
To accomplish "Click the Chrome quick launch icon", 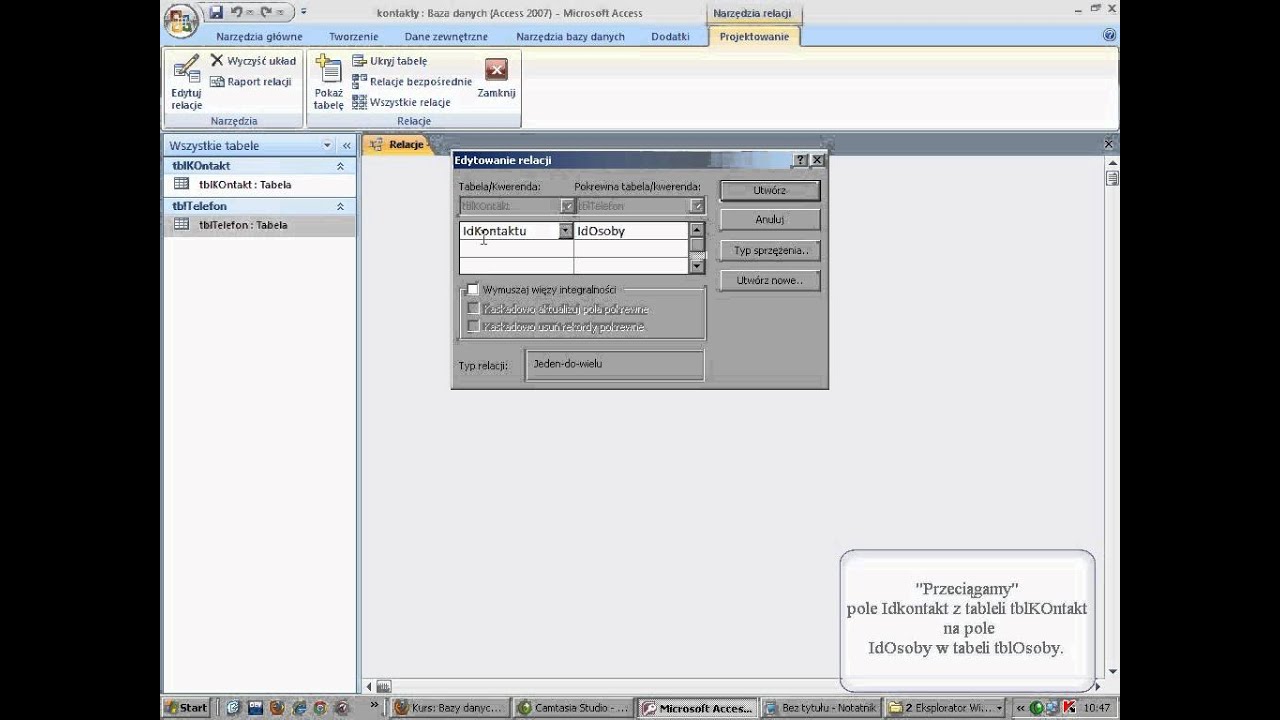I will tap(319, 708).
